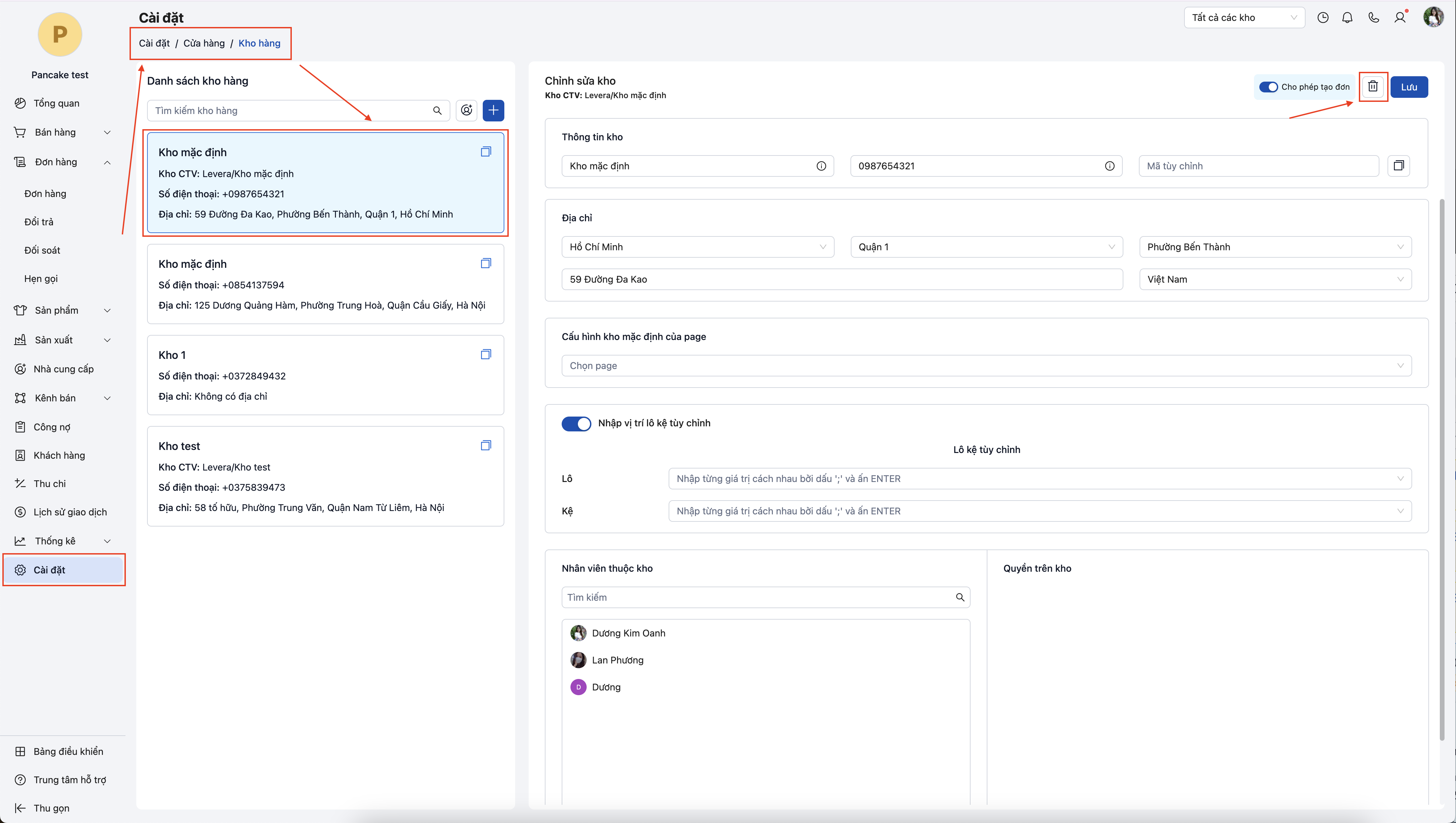
Task: Click the copy icon on Kho test card
Action: pos(485,446)
